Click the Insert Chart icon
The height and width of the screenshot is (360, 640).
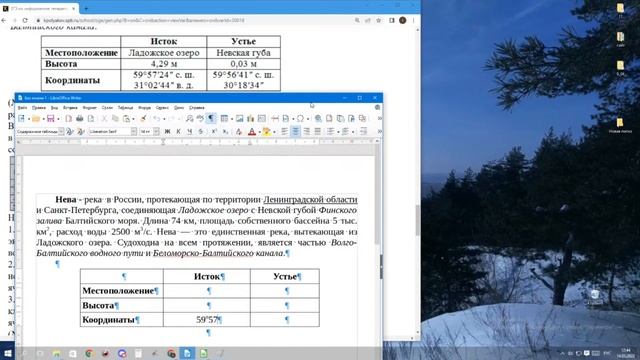pos(251,118)
